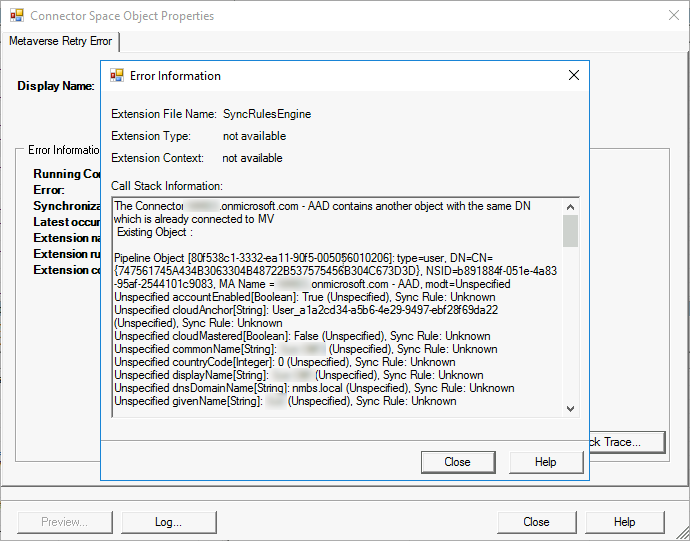The image size is (690, 541).
Task: Click the displayName[String] line
Action: pyautogui.click(x=299, y=375)
